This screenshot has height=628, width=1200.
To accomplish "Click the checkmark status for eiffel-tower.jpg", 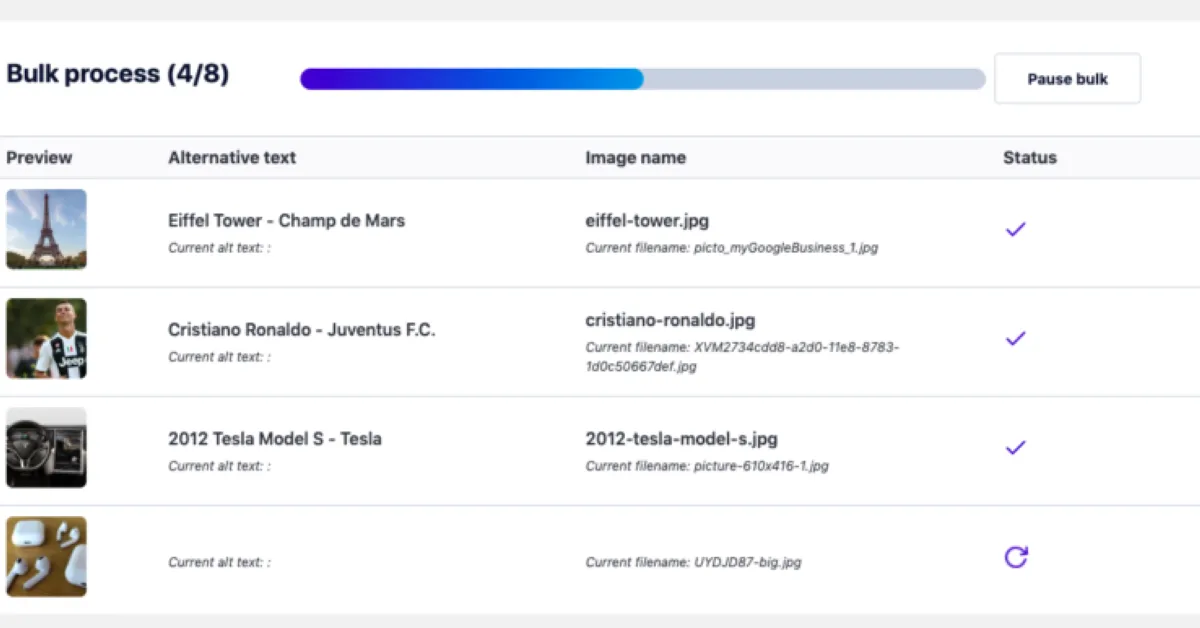I will coord(1015,229).
